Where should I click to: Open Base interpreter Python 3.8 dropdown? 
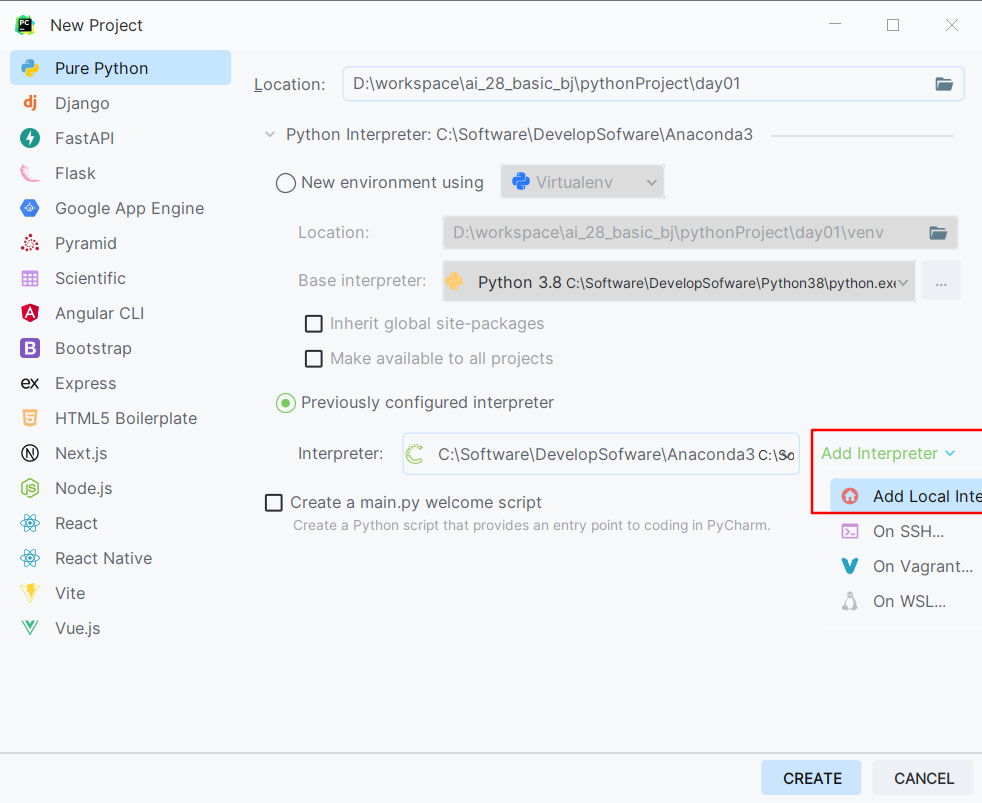(x=679, y=281)
